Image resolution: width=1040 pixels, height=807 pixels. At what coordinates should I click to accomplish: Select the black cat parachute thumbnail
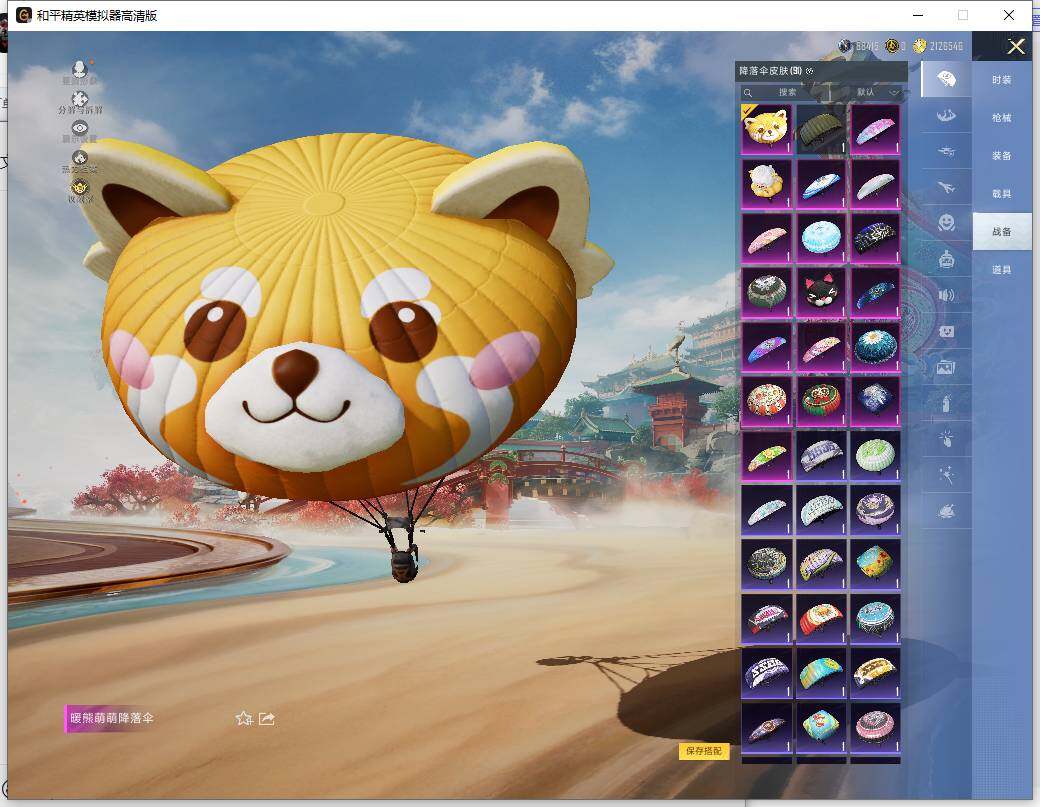(821, 291)
